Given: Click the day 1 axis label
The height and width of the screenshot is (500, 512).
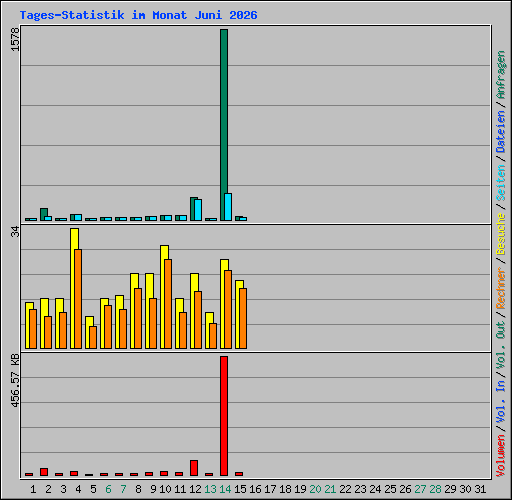Looking at the screenshot, I should point(33,489).
